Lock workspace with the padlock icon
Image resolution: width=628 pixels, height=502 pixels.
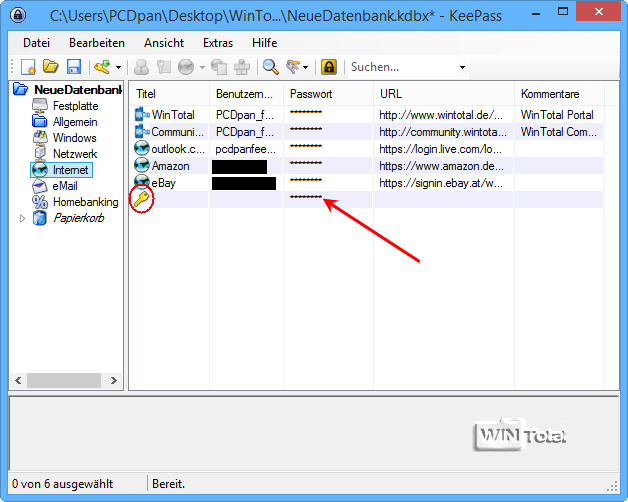click(329, 67)
